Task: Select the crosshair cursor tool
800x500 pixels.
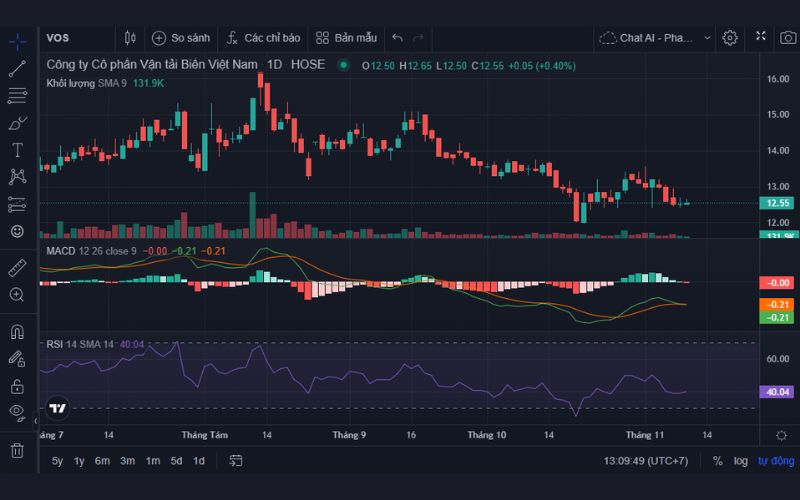Action: click(17, 41)
